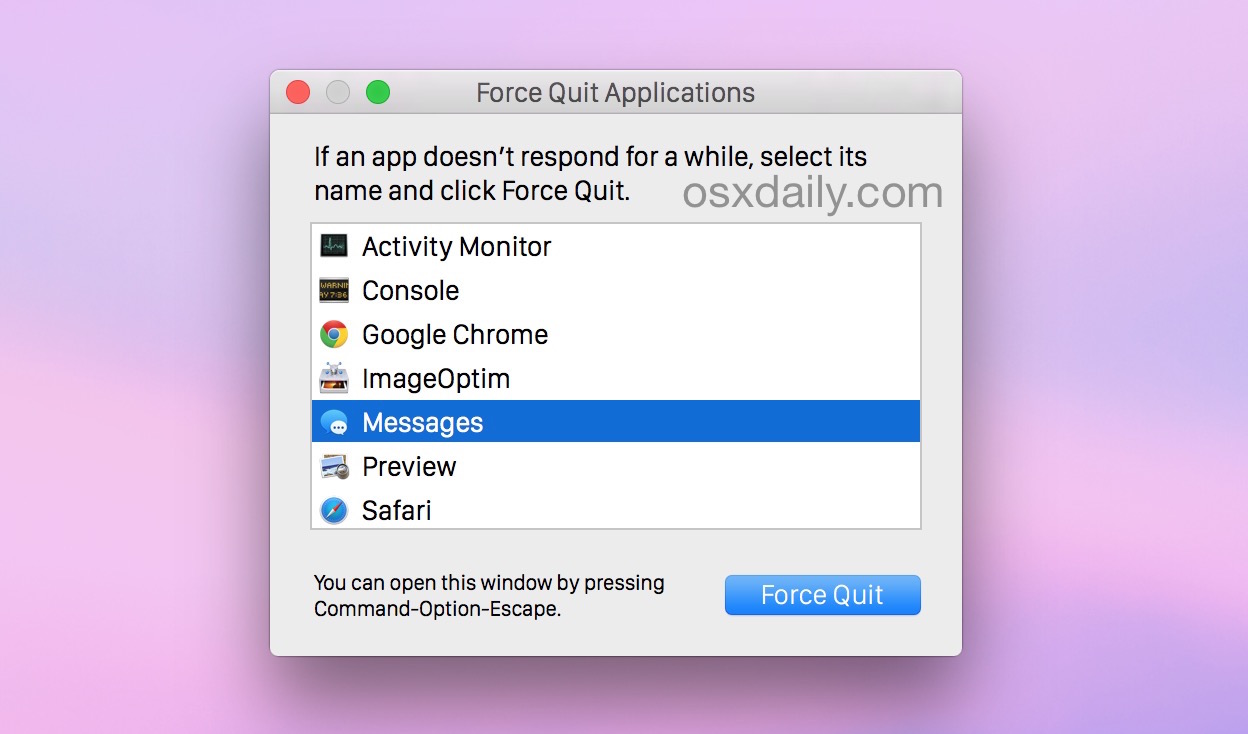Click the Force Quit Applications title bar
The image size is (1248, 734).
tap(615, 92)
